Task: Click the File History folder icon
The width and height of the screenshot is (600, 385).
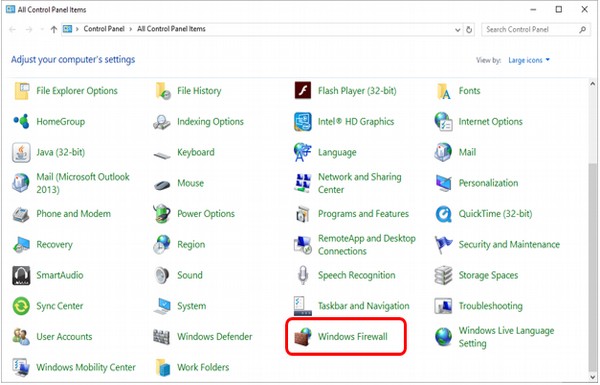Action: click(163, 91)
